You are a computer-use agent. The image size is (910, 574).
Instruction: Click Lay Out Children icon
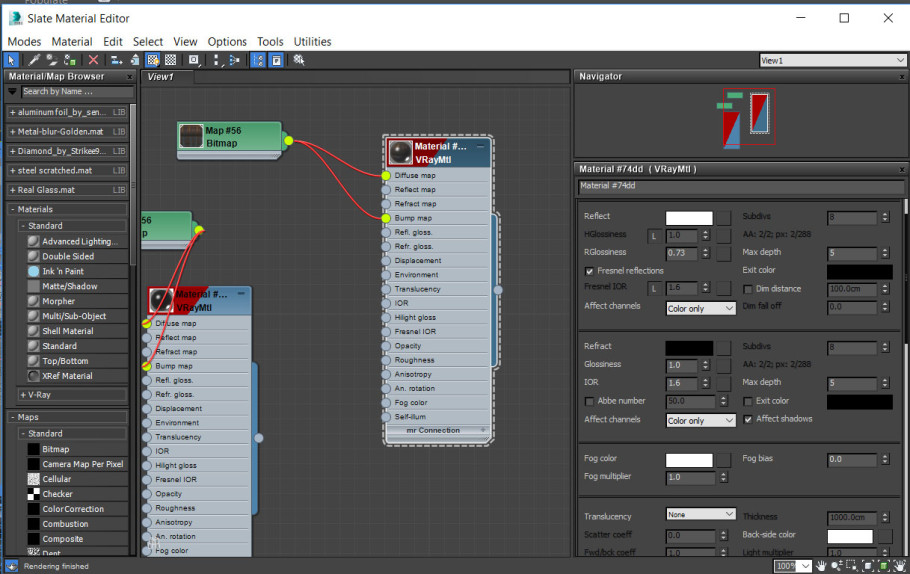[234, 60]
